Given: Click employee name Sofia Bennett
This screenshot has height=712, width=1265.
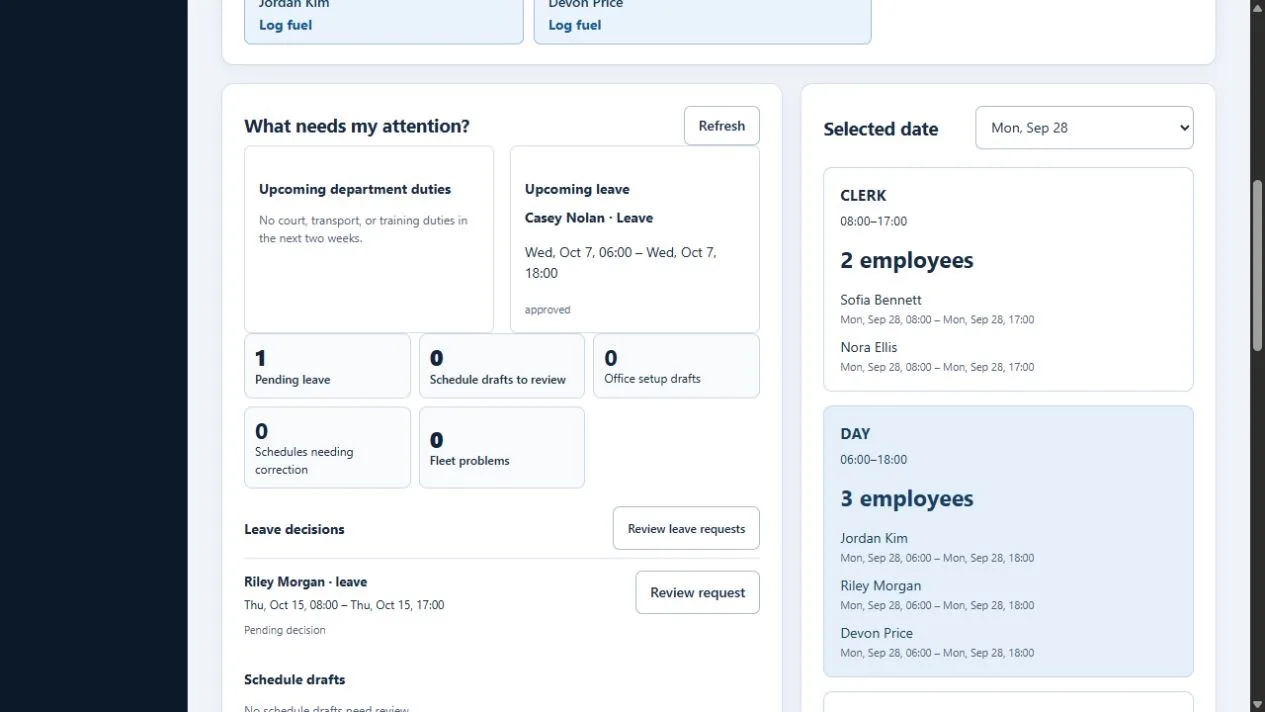Looking at the screenshot, I should 881,300.
